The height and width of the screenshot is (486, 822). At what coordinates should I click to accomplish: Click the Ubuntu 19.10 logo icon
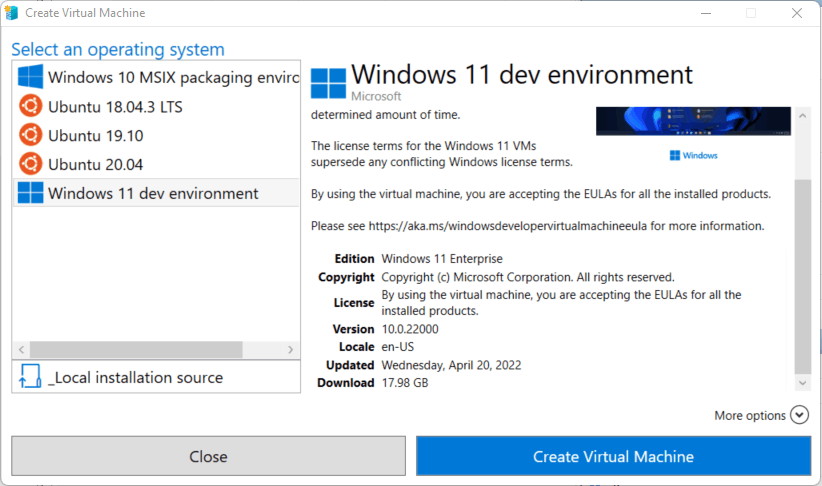[x=30, y=135]
